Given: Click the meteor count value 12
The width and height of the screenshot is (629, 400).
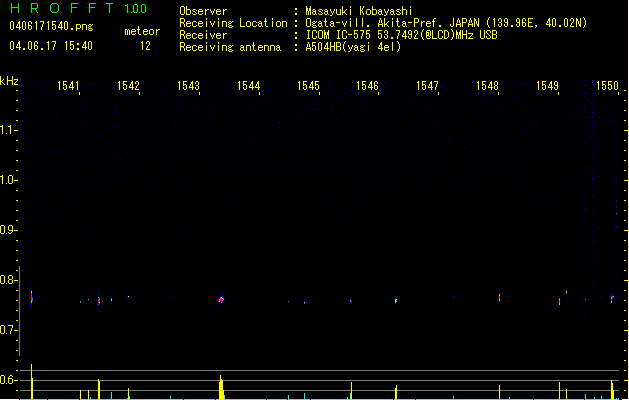Looking at the screenshot, I should [x=145, y=46].
